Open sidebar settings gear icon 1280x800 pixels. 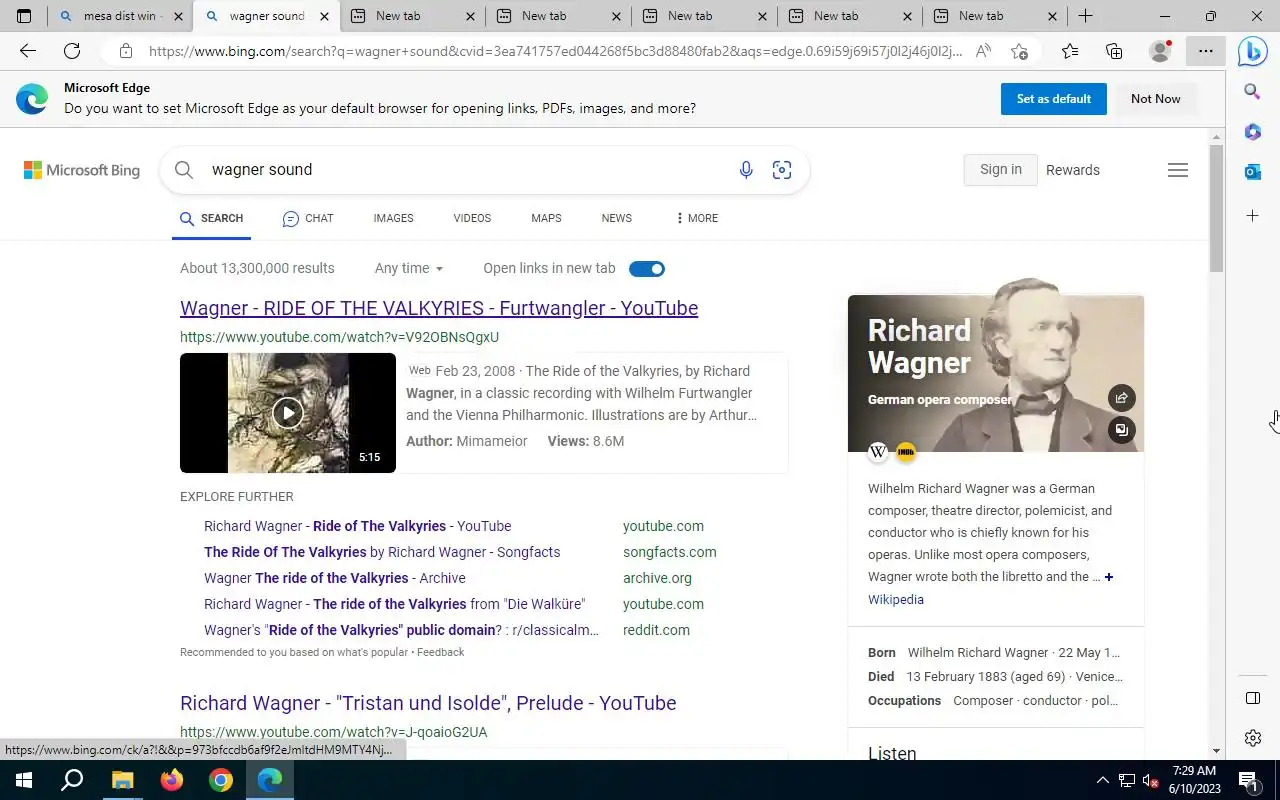click(x=1252, y=738)
